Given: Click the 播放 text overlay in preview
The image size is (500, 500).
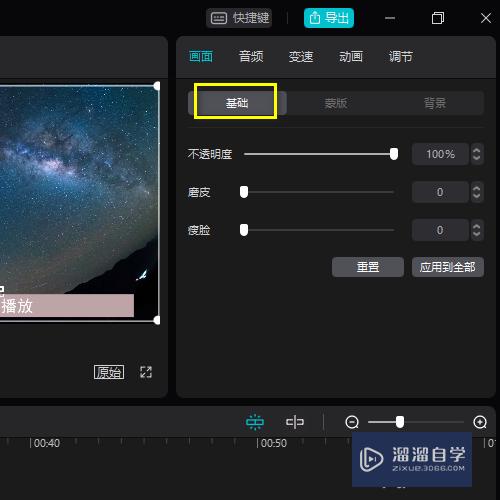Looking at the screenshot, I should tap(17, 306).
